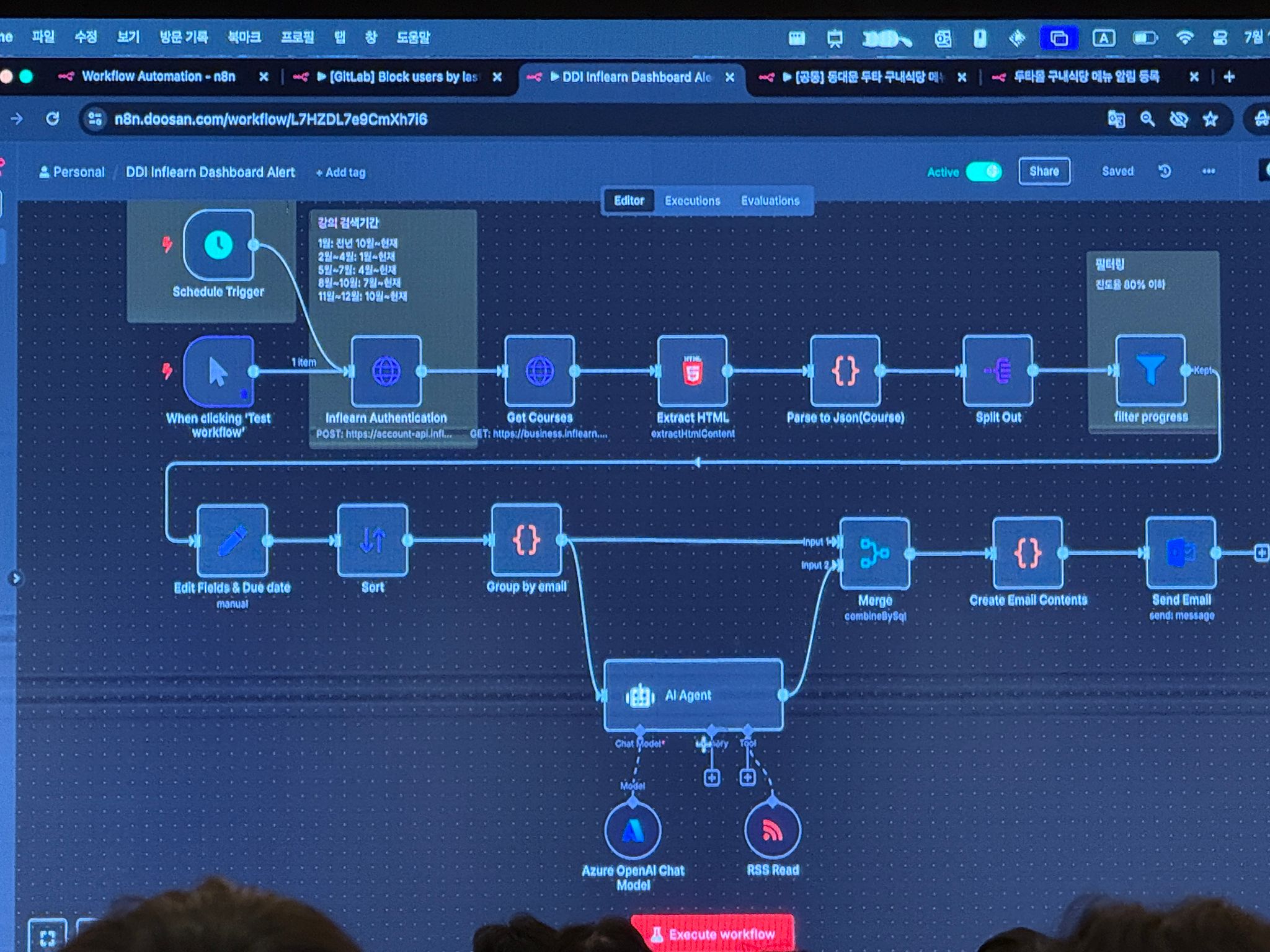Open the RSS Read tool node
Viewport: 1270px width, 952px height.
tap(772, 831)
